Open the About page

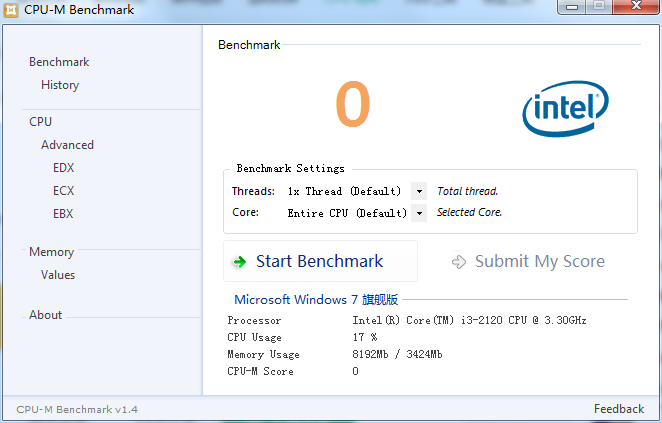point(45,315)
